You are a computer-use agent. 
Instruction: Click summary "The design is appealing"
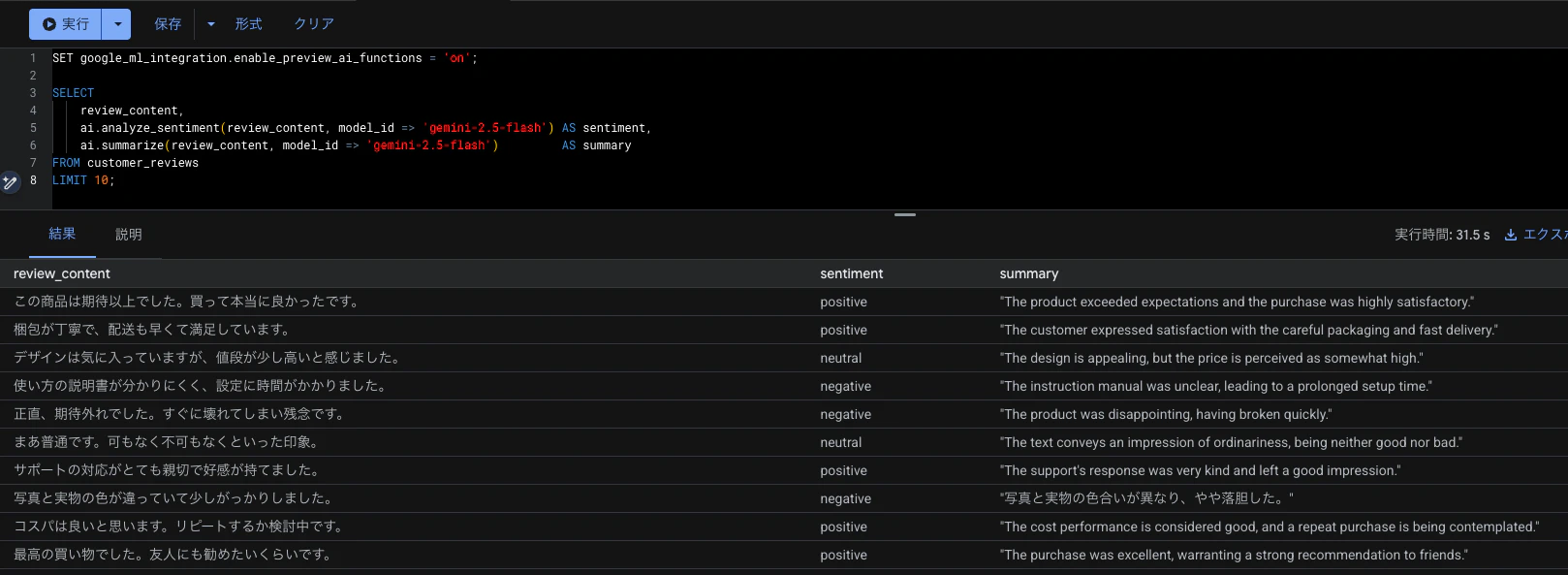pyautogui.click(x=1211, y=358)
